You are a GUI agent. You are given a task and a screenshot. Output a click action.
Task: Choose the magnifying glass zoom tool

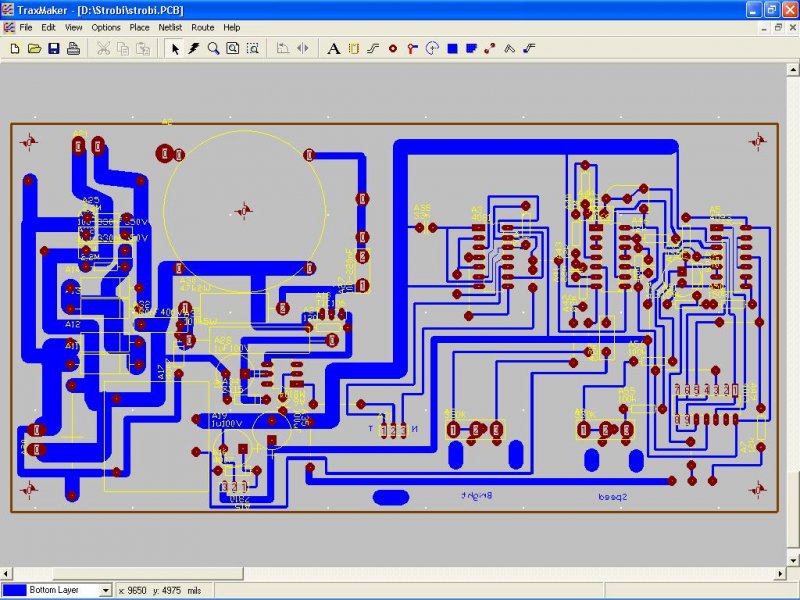pyautogui.click(x=213, y=48)
